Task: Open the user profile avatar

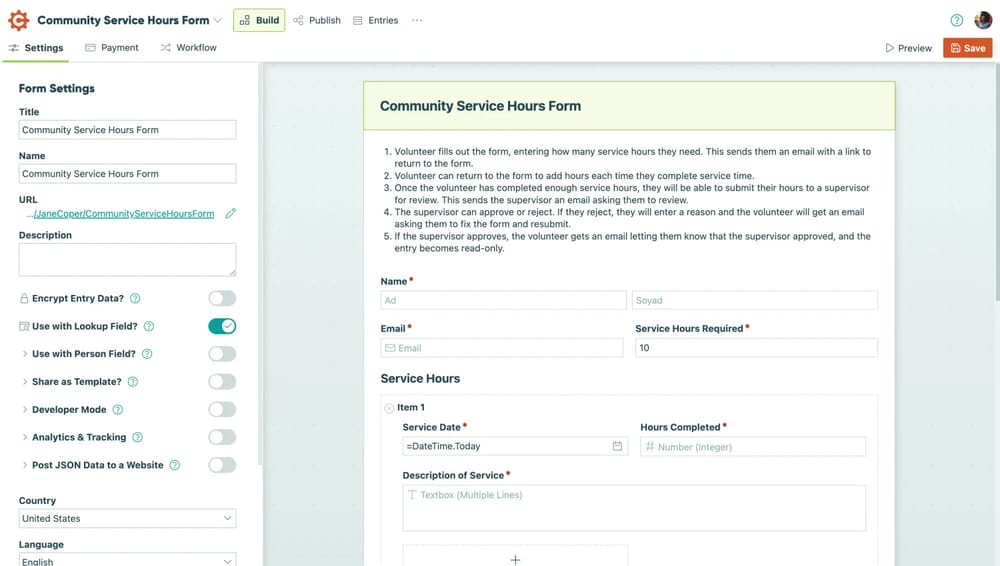Action: tap(983, 20)
